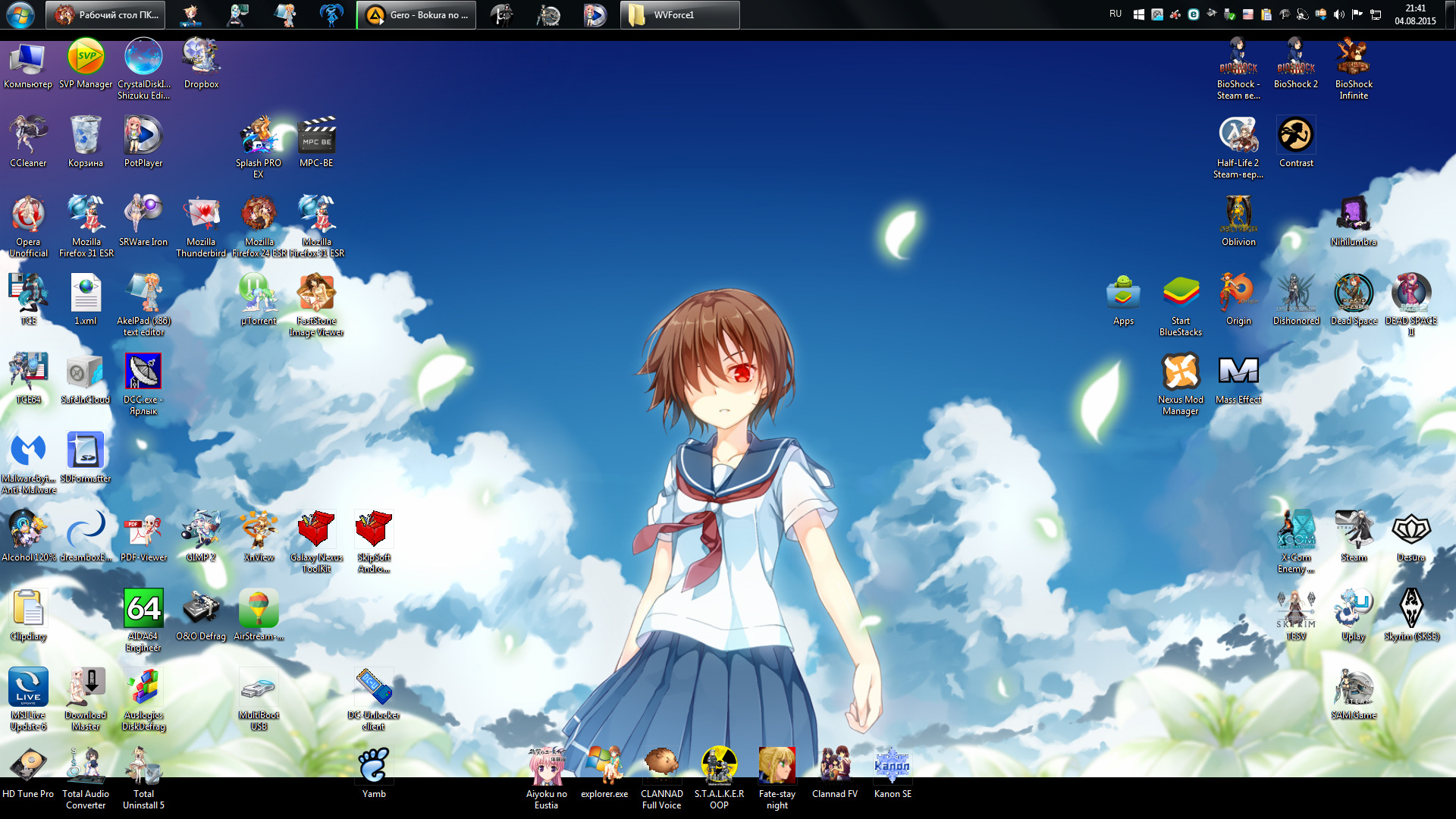Open explorer.exe desktop shortcut
This screenshot has height=819, width=1456.
[x=604, y=773]
